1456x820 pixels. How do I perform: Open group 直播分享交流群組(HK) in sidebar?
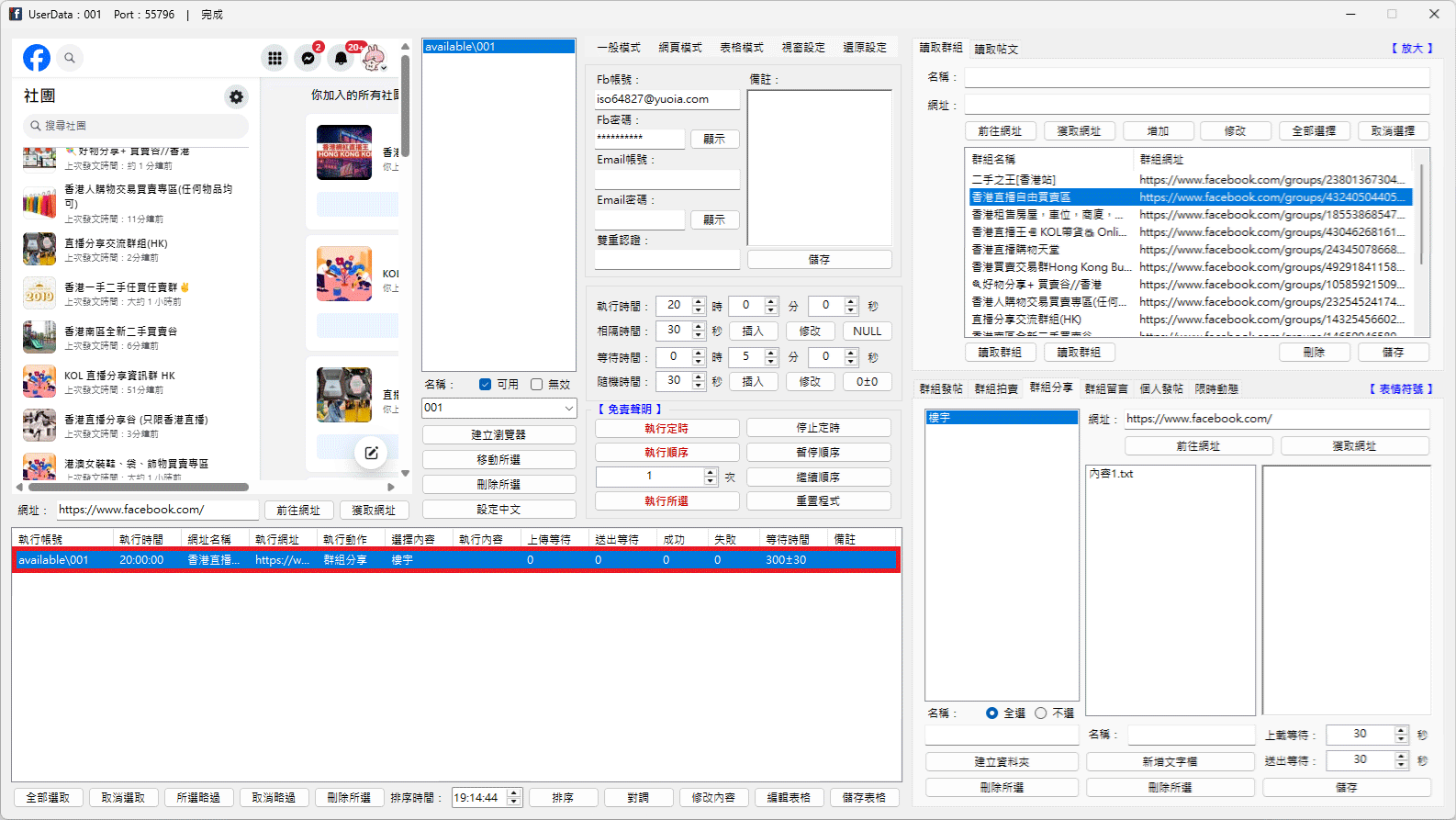tap(116, 250)
